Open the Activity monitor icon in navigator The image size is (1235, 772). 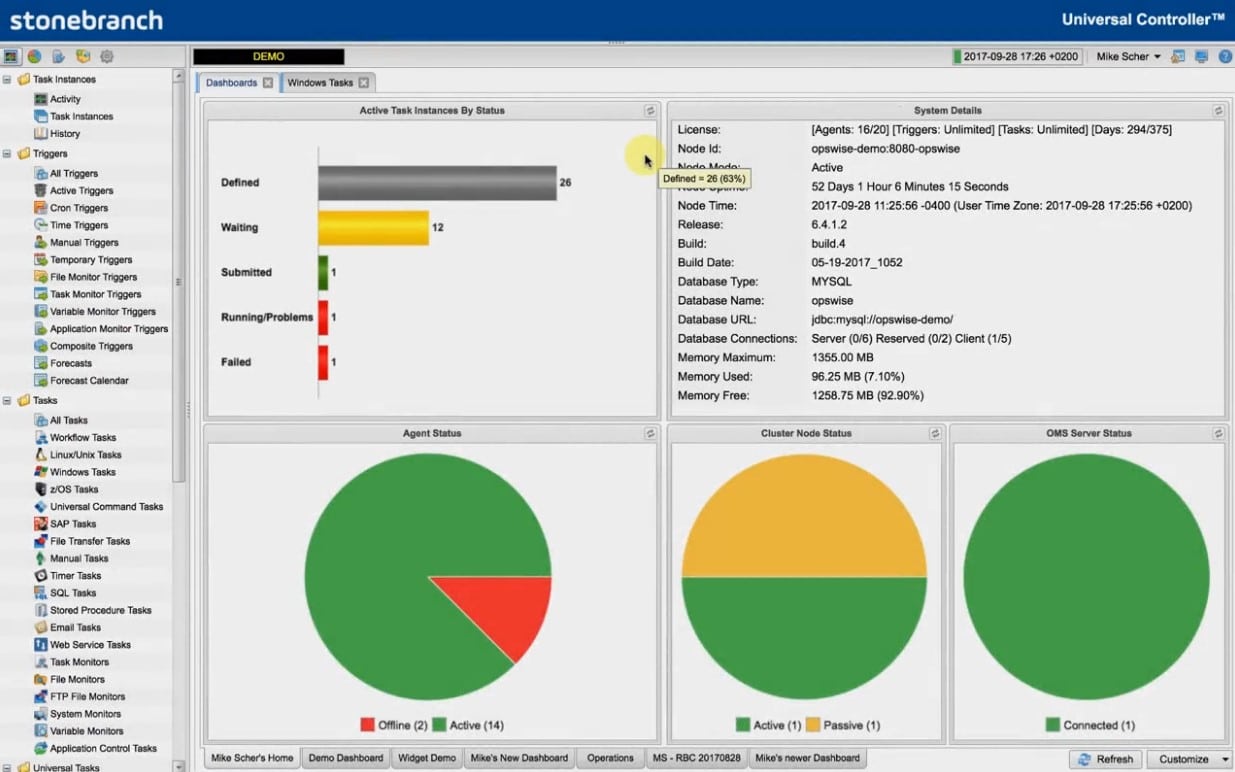coord(41,99)
